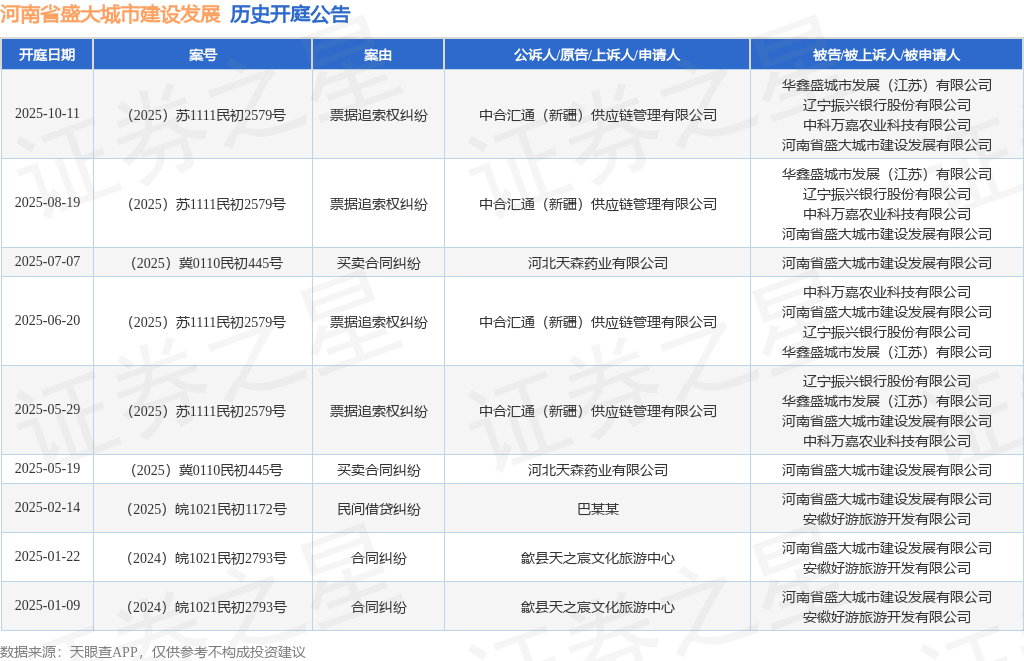Image resolution: width=1024 pixels, height=661 pixels.
Task: Click plaintiff 中合汇通 in the 2025-05-29 row
Action: pos(598,411)
